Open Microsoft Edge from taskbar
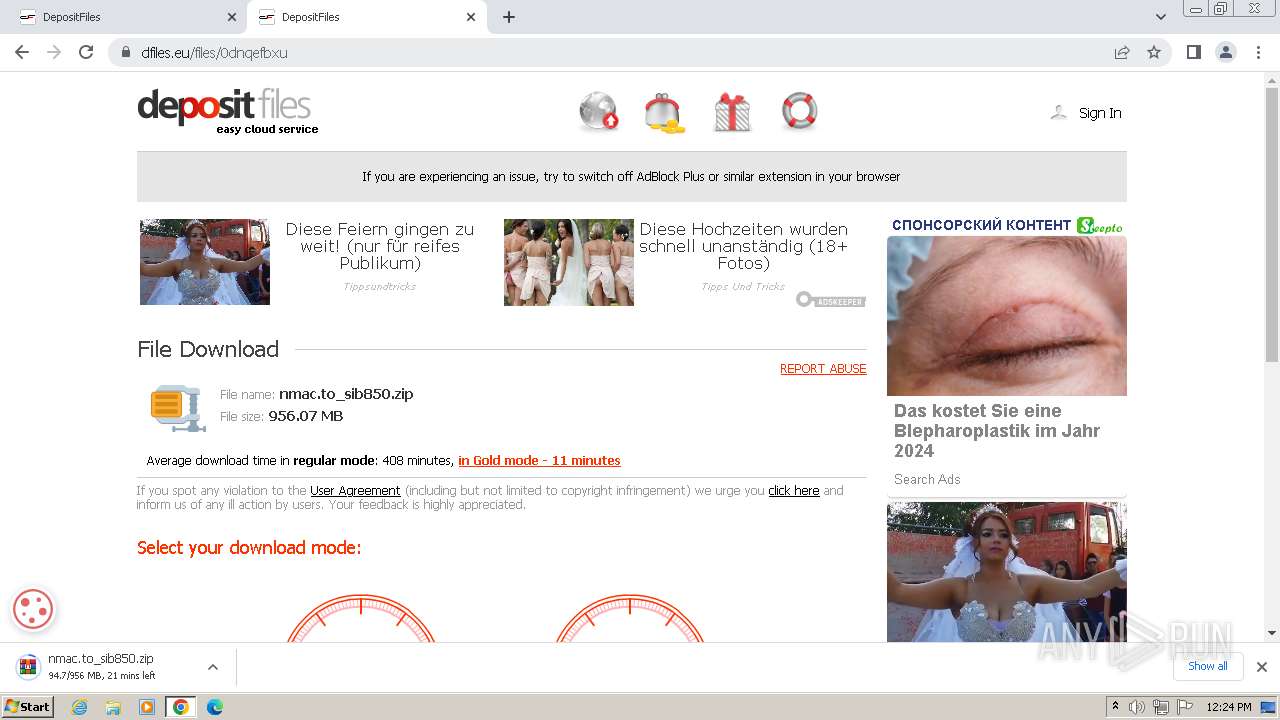This screenshot has width=1280, height=720. point(214,707)
